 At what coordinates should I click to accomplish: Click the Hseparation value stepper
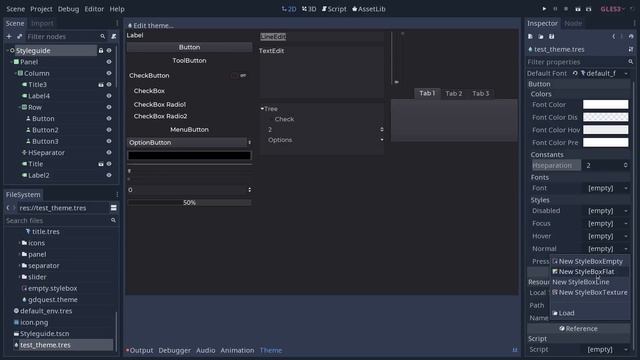tap(626, 165)
